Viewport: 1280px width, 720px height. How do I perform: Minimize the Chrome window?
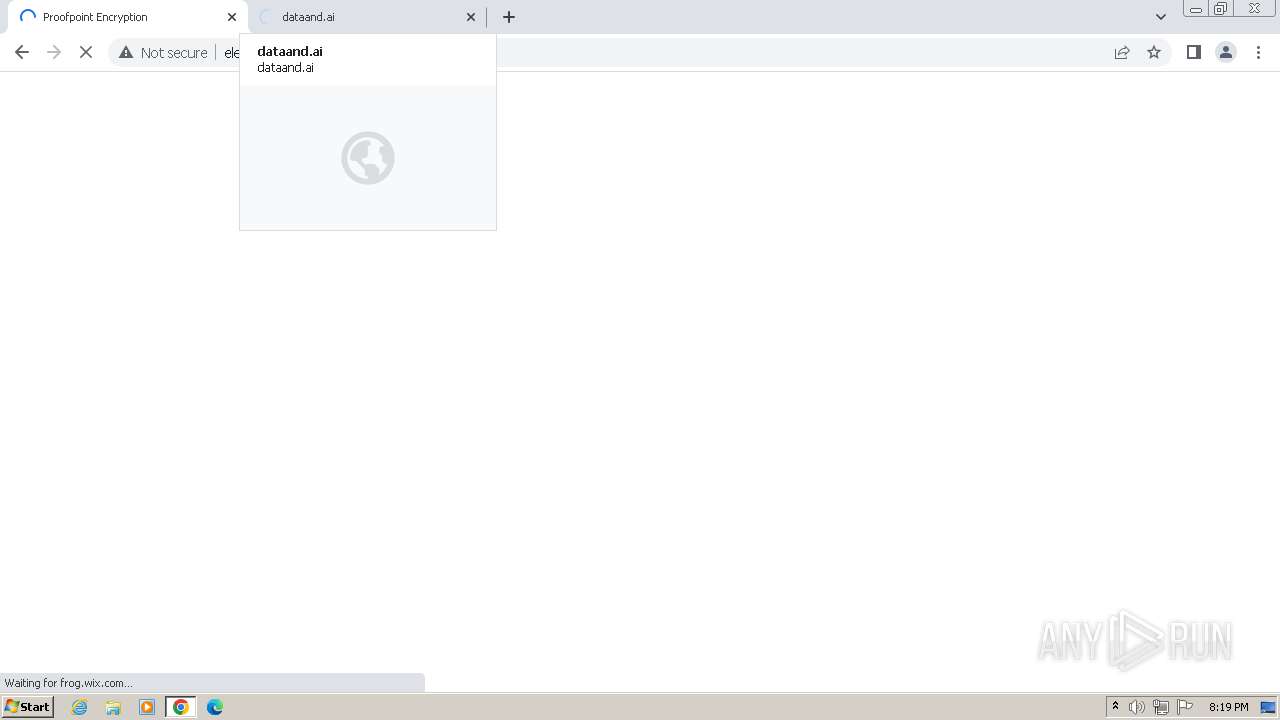[x=1196, y=9]
